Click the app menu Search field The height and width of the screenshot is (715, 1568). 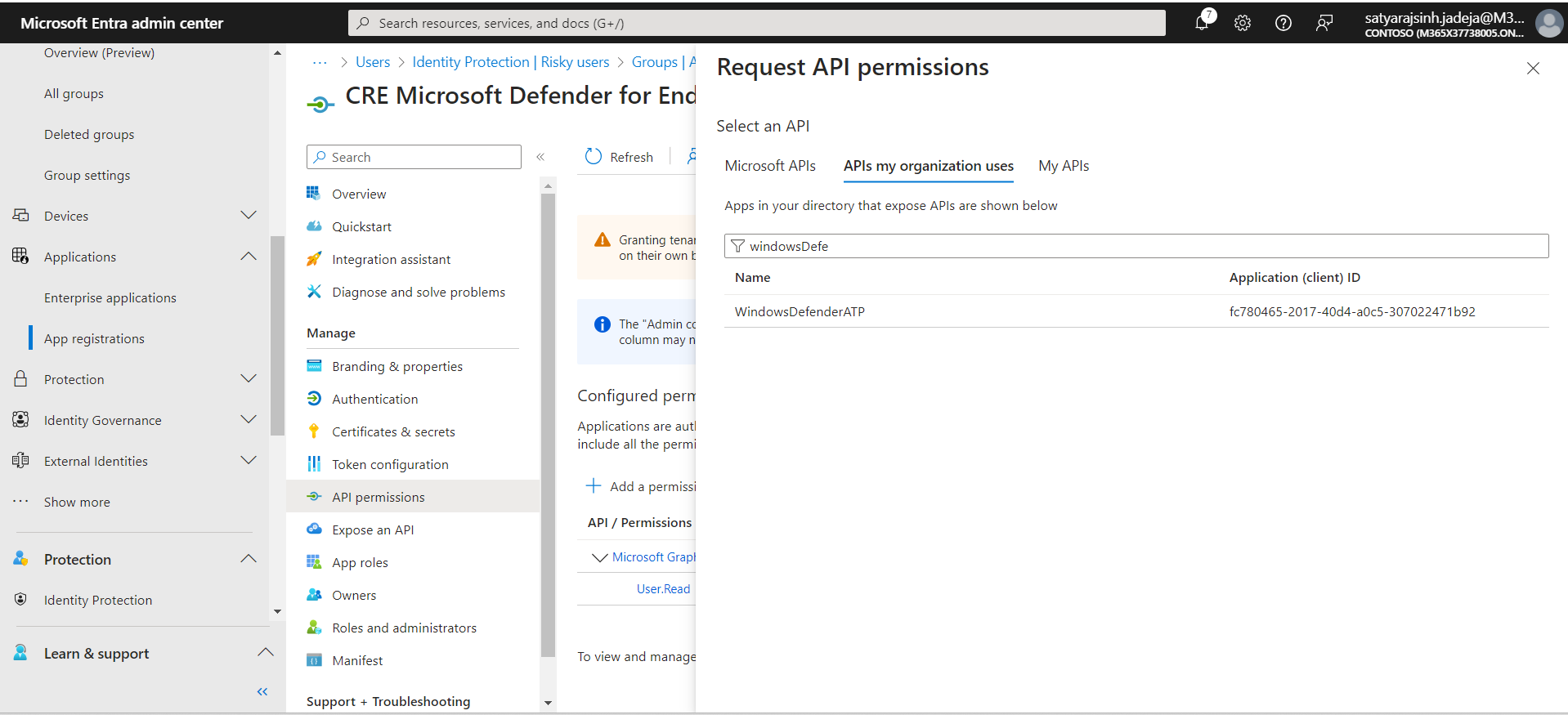[414, 157]
